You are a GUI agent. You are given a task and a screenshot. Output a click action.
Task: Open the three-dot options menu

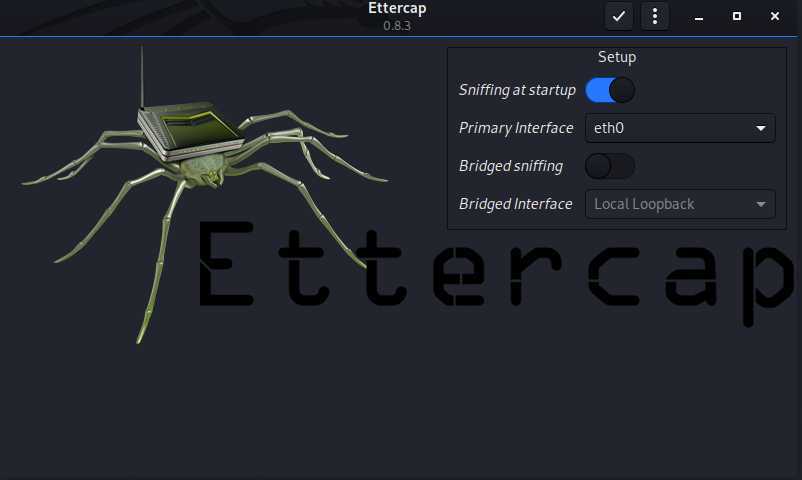coord(655,16)
